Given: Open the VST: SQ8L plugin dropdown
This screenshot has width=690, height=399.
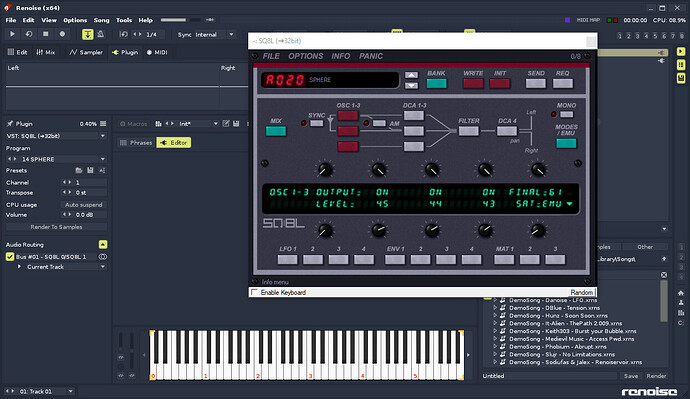Looking at the screenshot, I should 56,136.
